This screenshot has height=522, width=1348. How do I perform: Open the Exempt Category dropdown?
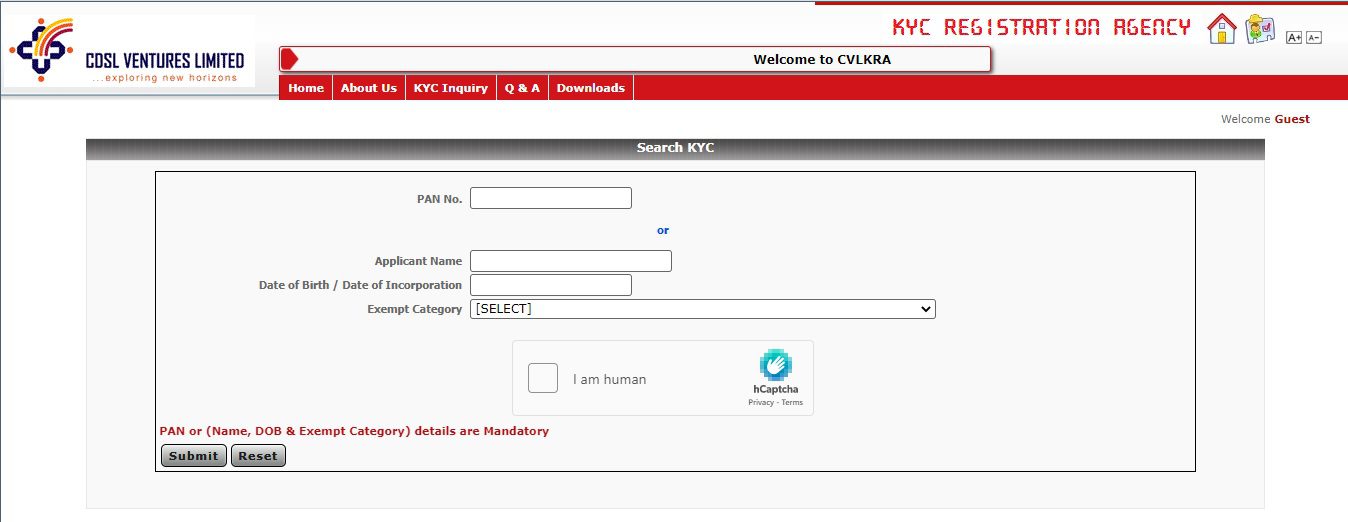pyautogui.click(x=703, y=309)
